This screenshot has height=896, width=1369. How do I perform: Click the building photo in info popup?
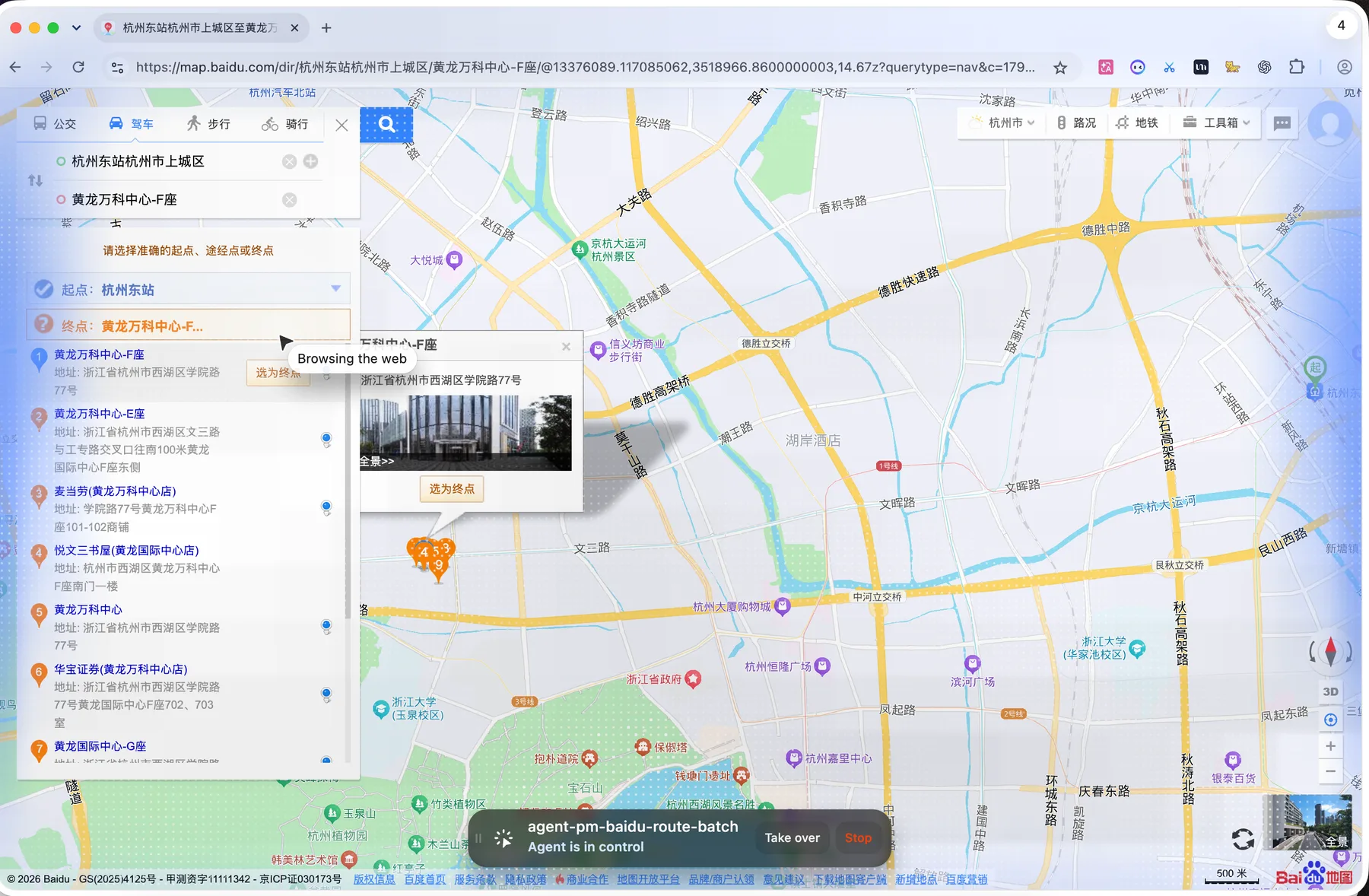(465, 432)
